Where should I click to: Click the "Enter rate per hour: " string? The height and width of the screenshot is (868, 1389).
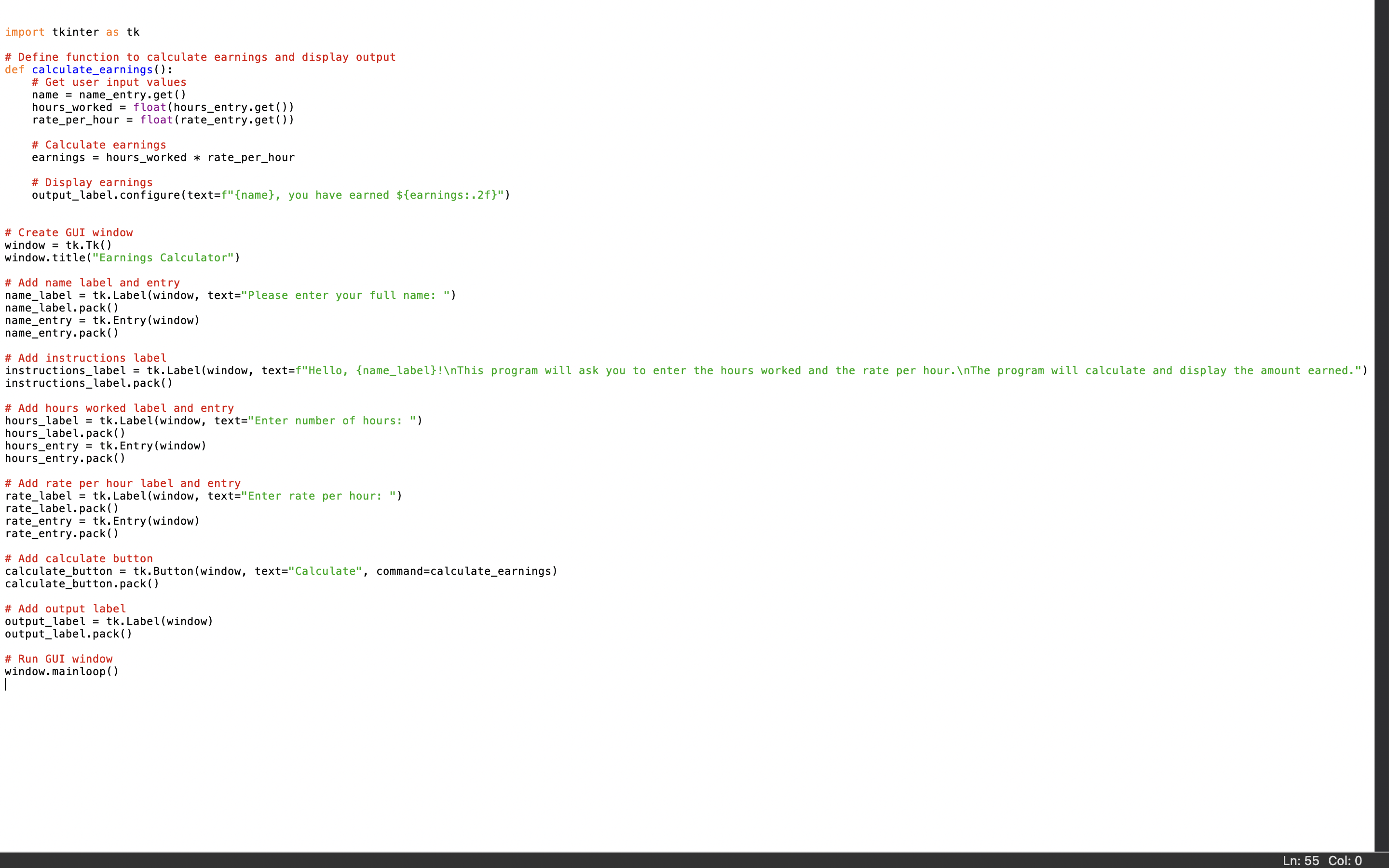[318, 496]
